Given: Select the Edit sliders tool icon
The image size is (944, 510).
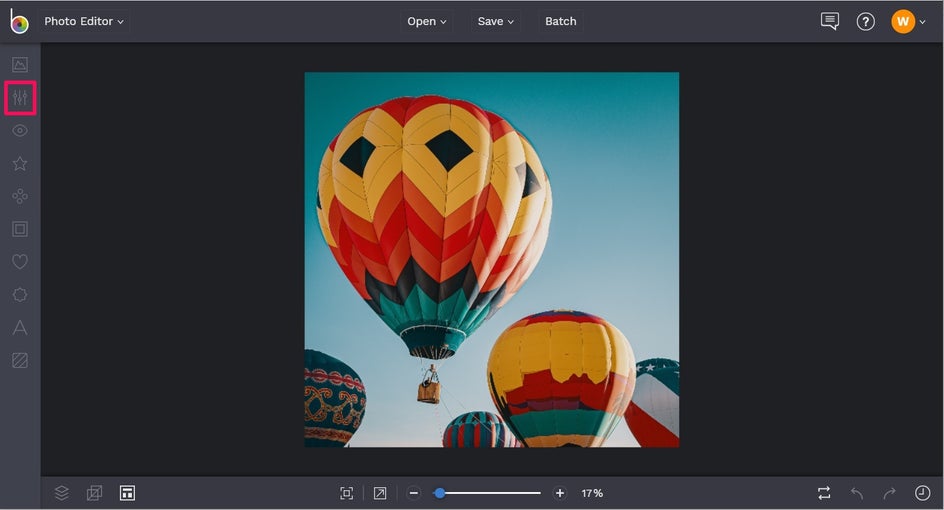Looking at the screenshot, I should (x=20, y=98).
